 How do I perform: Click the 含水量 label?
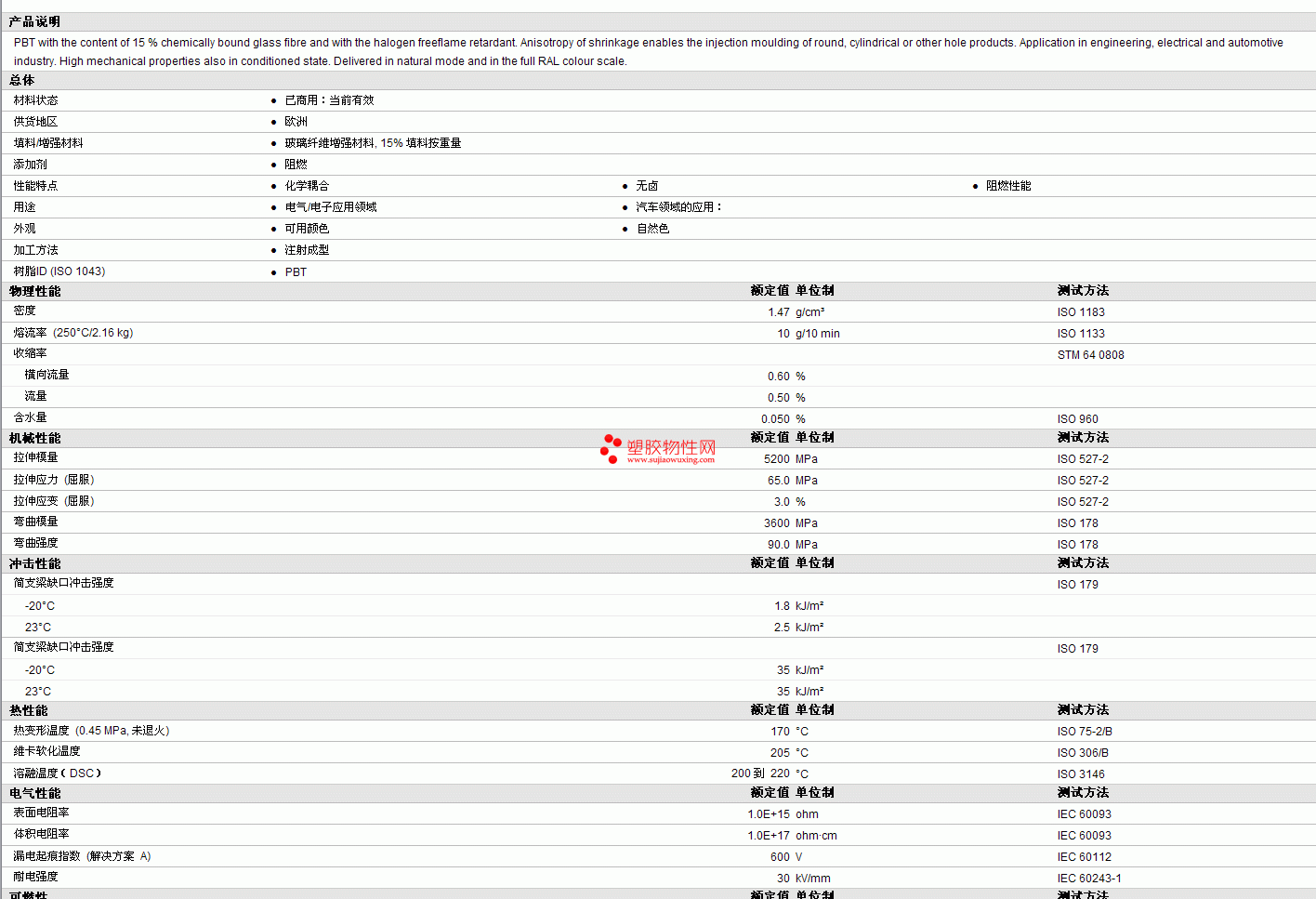[x=30, y=417]
